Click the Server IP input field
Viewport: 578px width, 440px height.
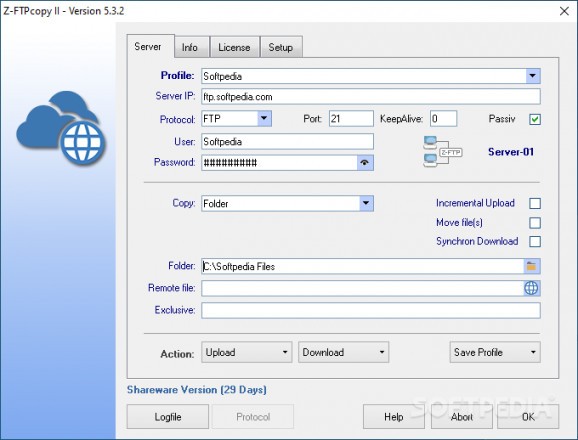click(x=371, y=97)
